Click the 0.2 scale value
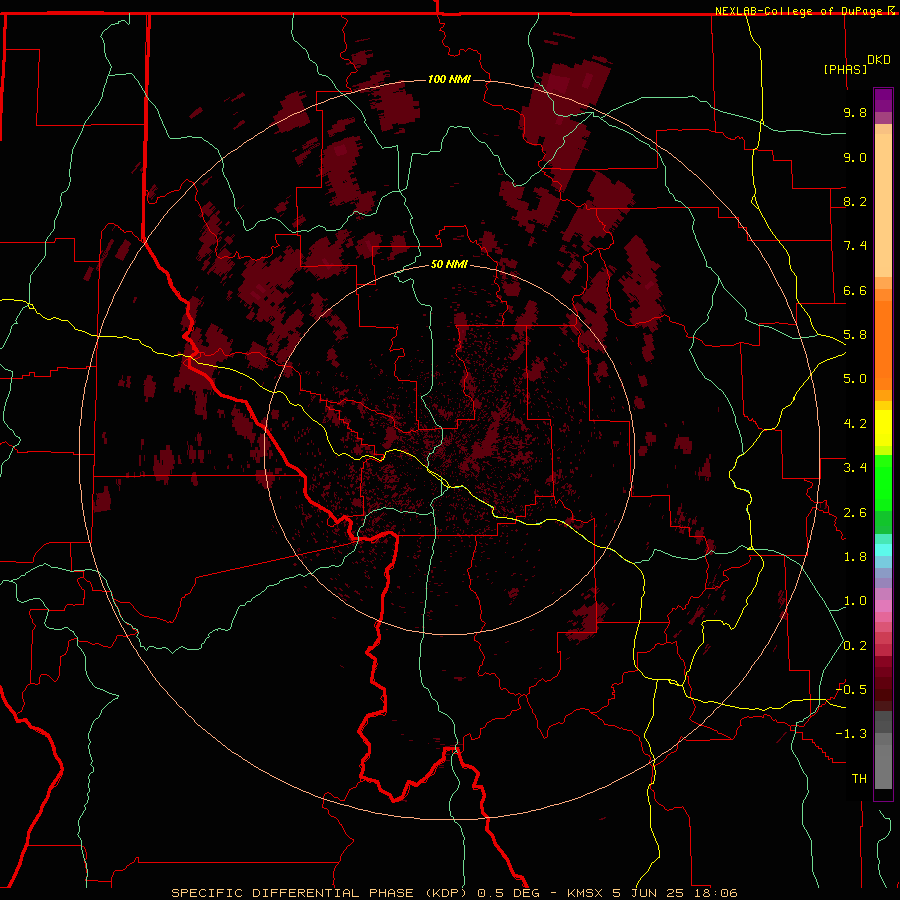This screenshot has width=900, height=900. click(855, 646)
